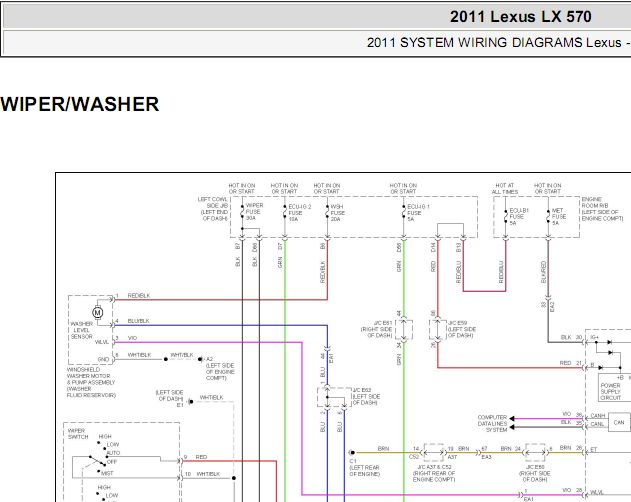Click RED/BLK label at washer pin 1
Image resolution: width=631 pixels, height=502 pixels.
139,295
